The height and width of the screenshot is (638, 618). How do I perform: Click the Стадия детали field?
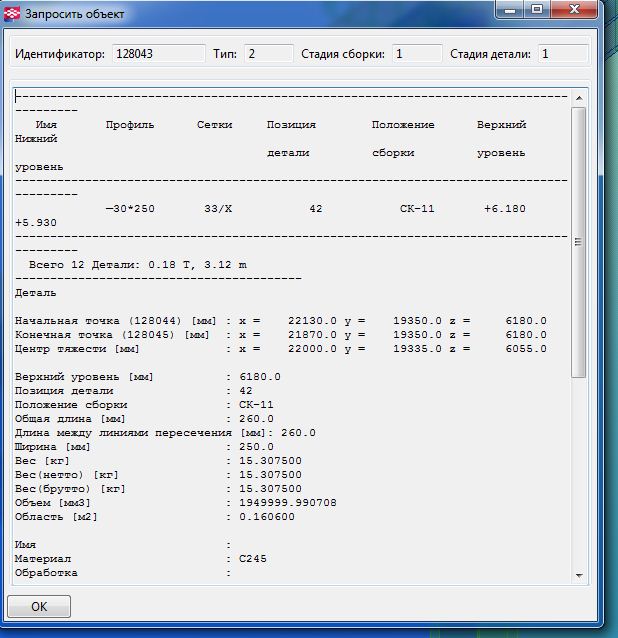[x=562, y=54]
